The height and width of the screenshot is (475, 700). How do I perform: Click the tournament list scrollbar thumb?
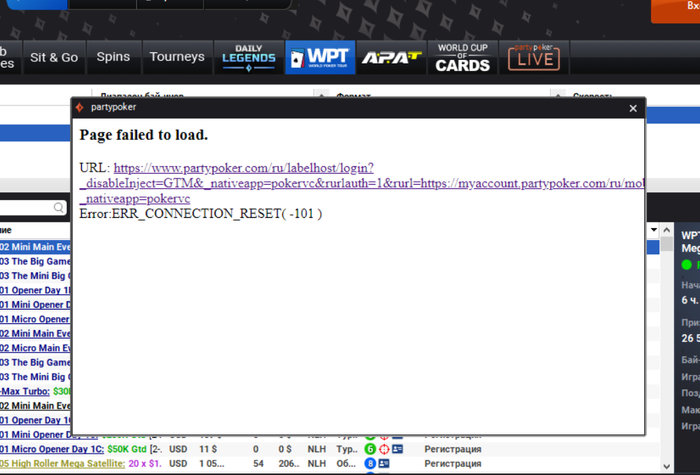point(667,244)
